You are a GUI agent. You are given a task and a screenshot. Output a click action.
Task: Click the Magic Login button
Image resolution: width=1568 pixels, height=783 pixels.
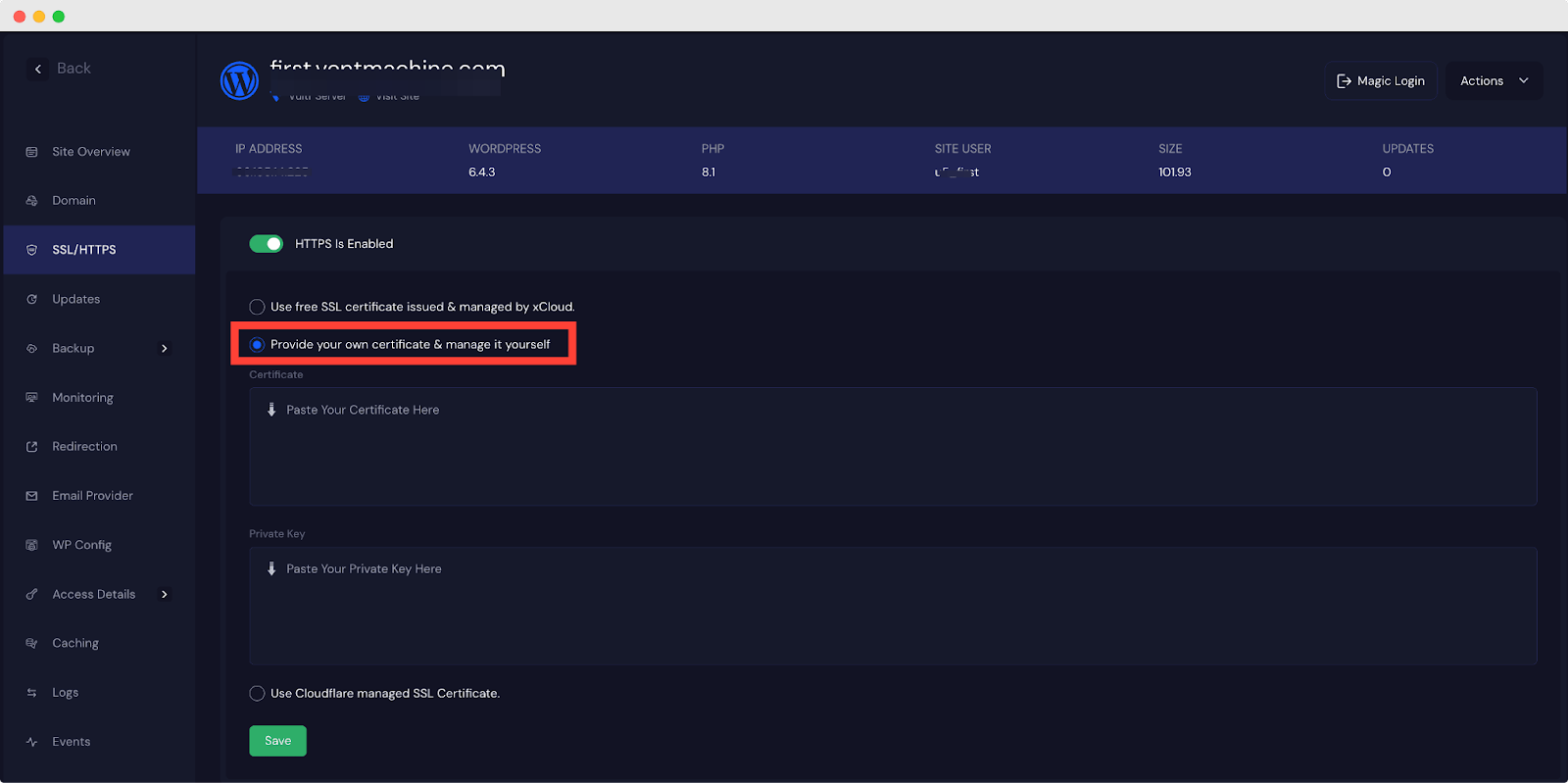click(x=1381, y=81)
